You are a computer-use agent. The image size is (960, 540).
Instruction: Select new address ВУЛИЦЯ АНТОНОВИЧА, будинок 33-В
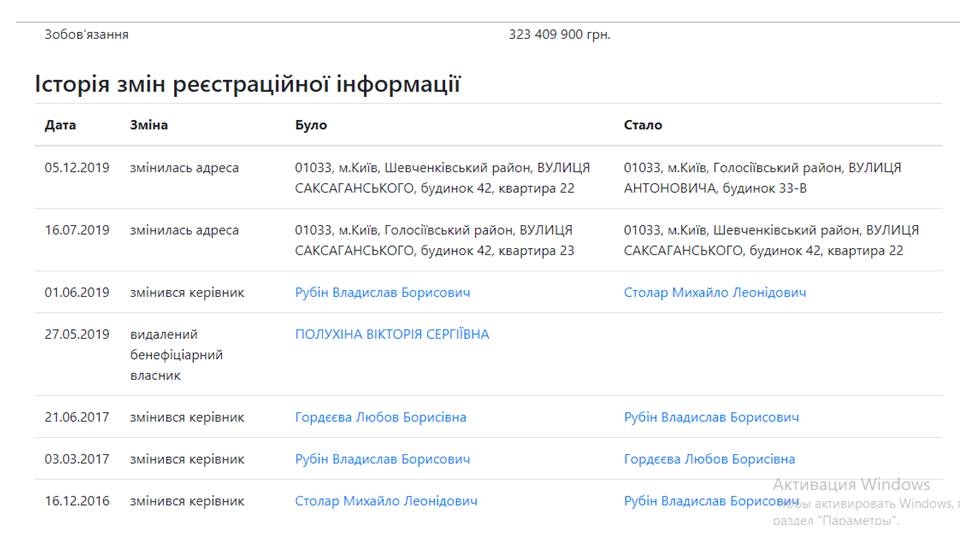click(x=762, y=178)
